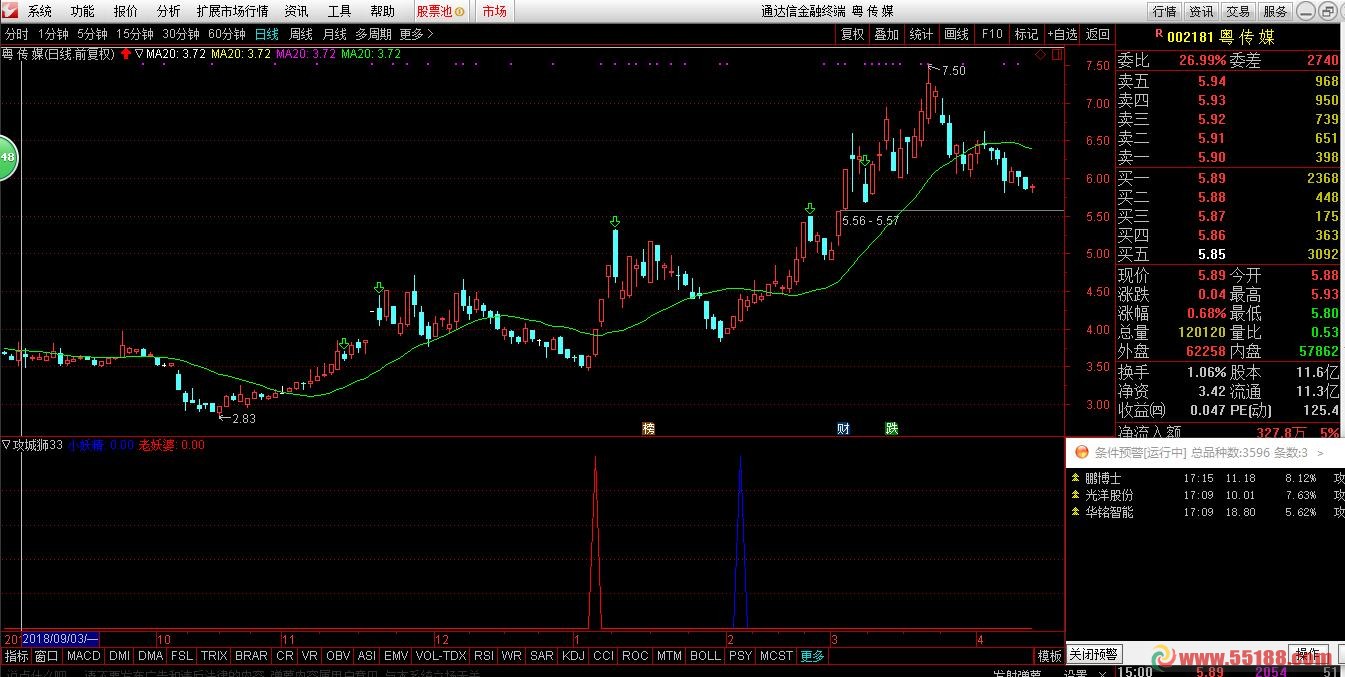
Task: Click the arrow icon beside 鹏博士 alert row
Action: pos(1075,479)
